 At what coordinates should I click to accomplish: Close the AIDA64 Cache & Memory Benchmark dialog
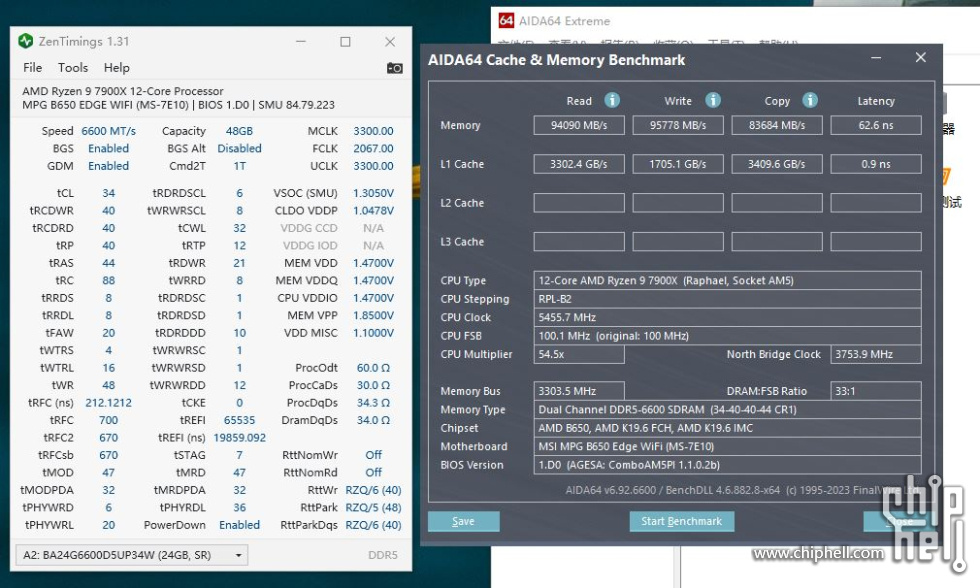pyautogui.click(x=921, y=57)
